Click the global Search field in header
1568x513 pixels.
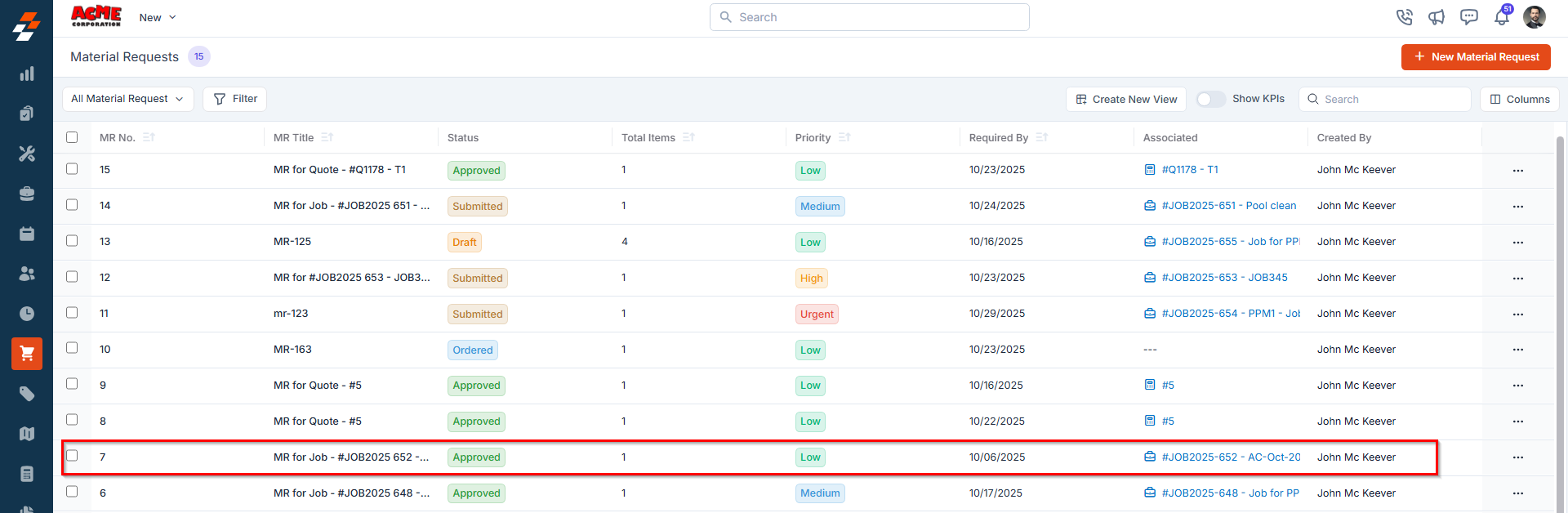[870, 17]
